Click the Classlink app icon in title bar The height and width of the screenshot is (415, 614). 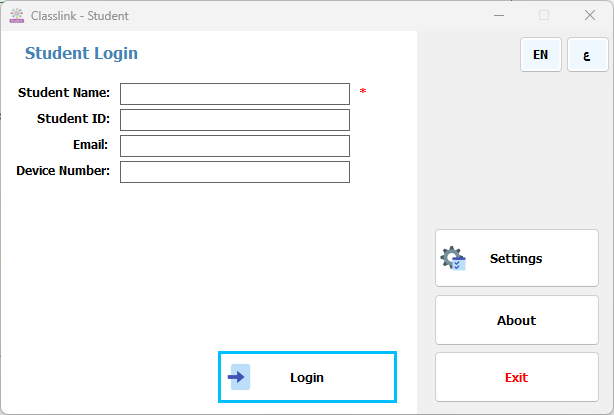[17, 16]
